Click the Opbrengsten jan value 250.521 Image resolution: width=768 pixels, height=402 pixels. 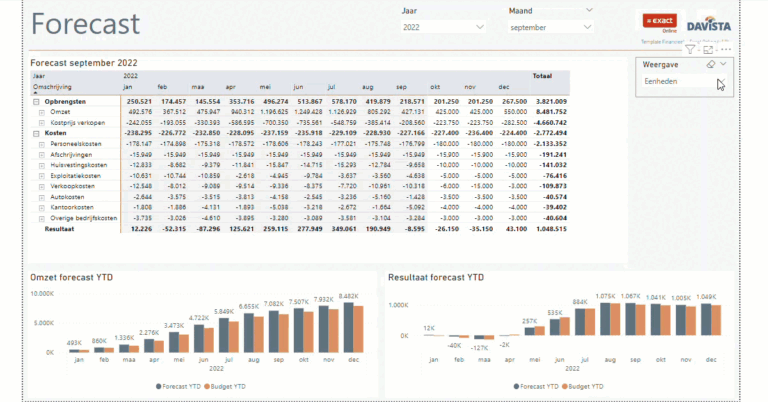point(139,102)
